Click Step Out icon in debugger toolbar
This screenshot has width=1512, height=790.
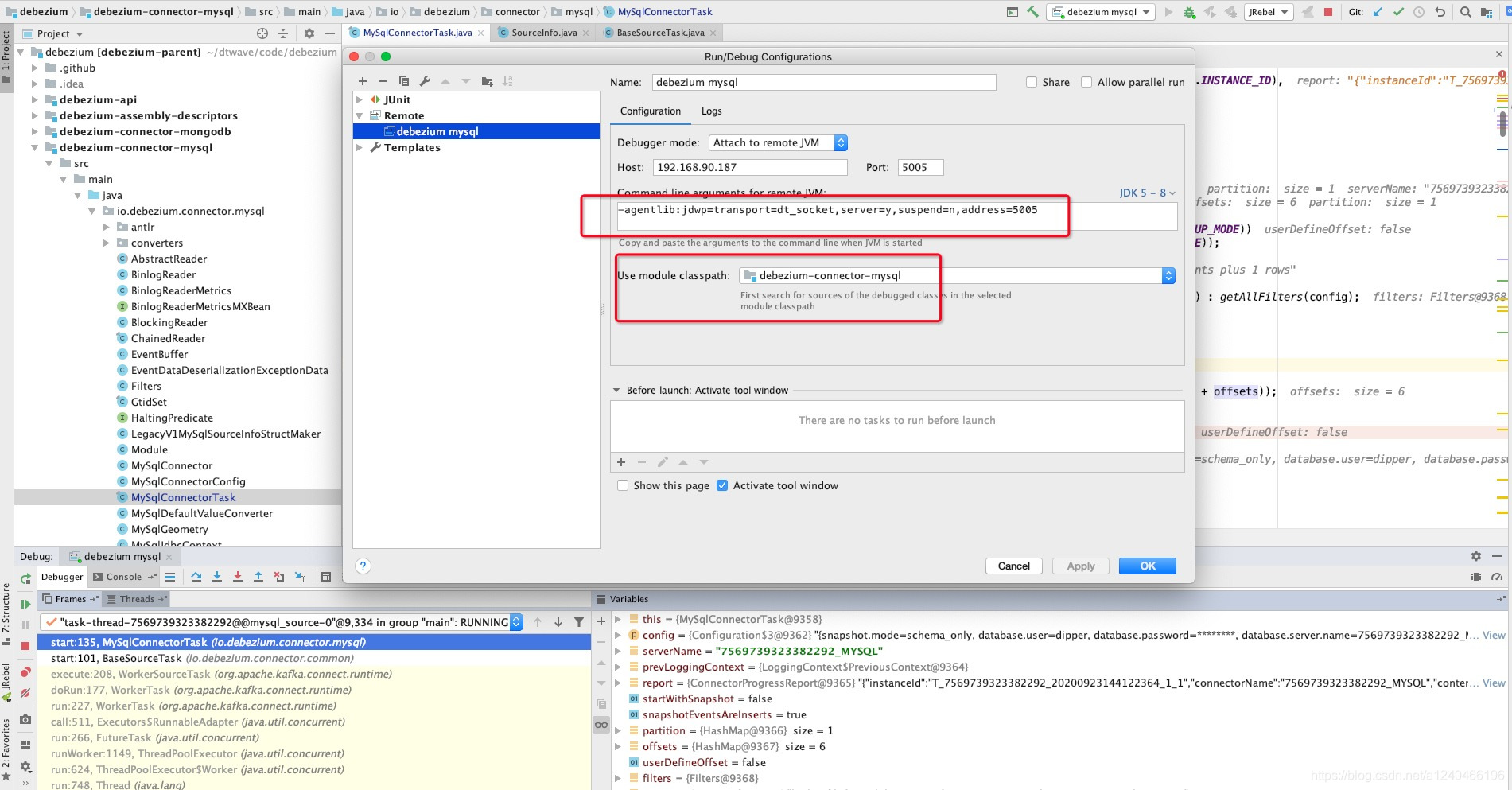[258, 577]
